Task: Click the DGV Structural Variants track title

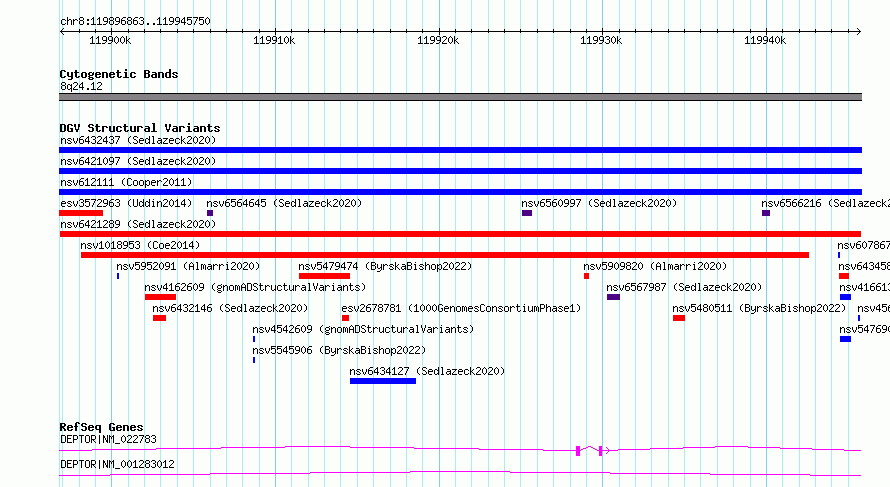Action: [140, 128]
